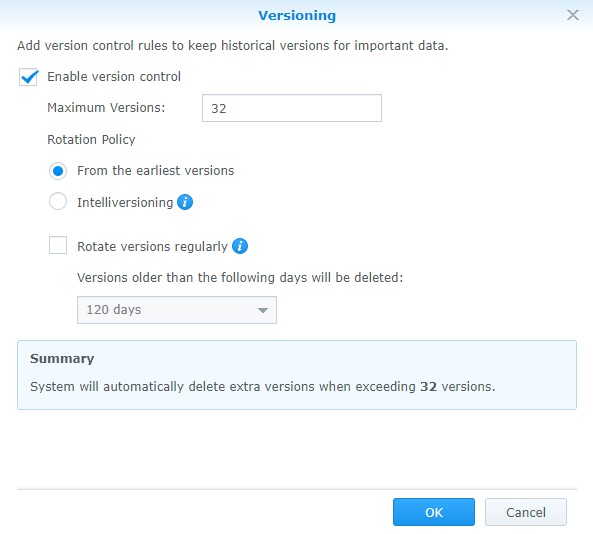Focus the Maximum Versions field showing 32

click(x=292, y=108)
